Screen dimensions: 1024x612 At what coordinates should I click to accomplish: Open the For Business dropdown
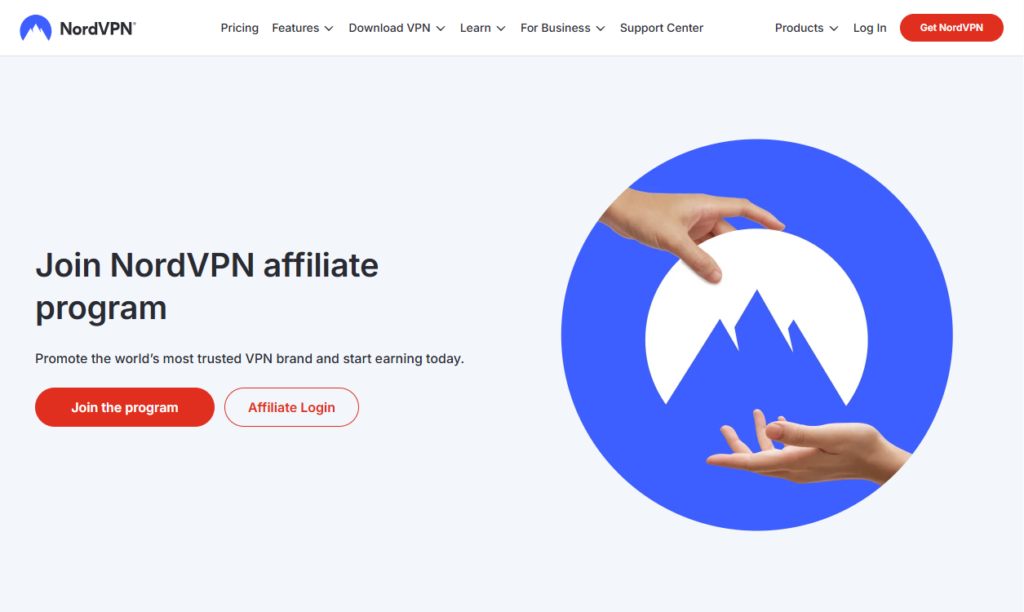tap(562, 28)
